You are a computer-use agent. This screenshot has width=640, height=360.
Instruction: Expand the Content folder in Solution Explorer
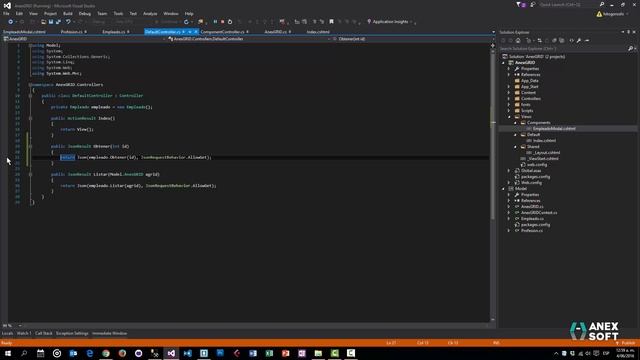pos(509,93)
